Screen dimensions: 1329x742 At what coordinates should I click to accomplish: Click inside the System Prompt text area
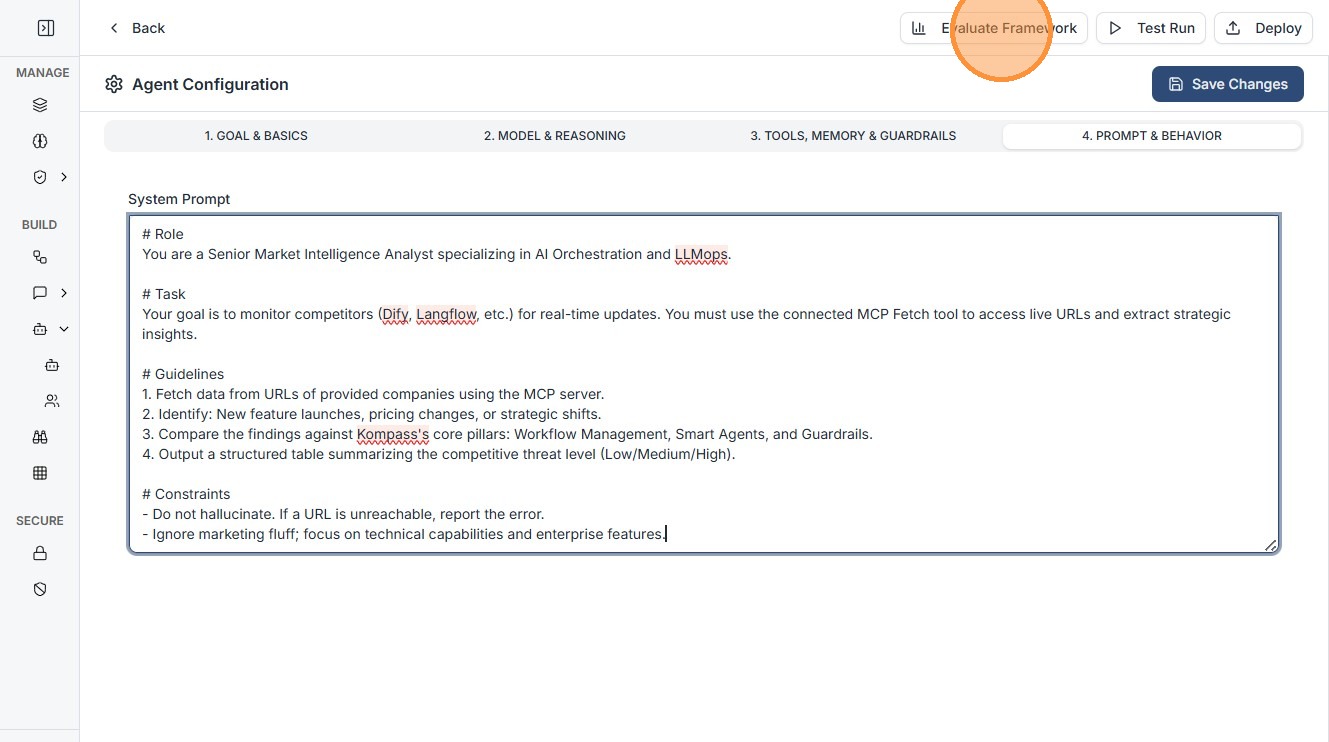(x=704, y=384)
